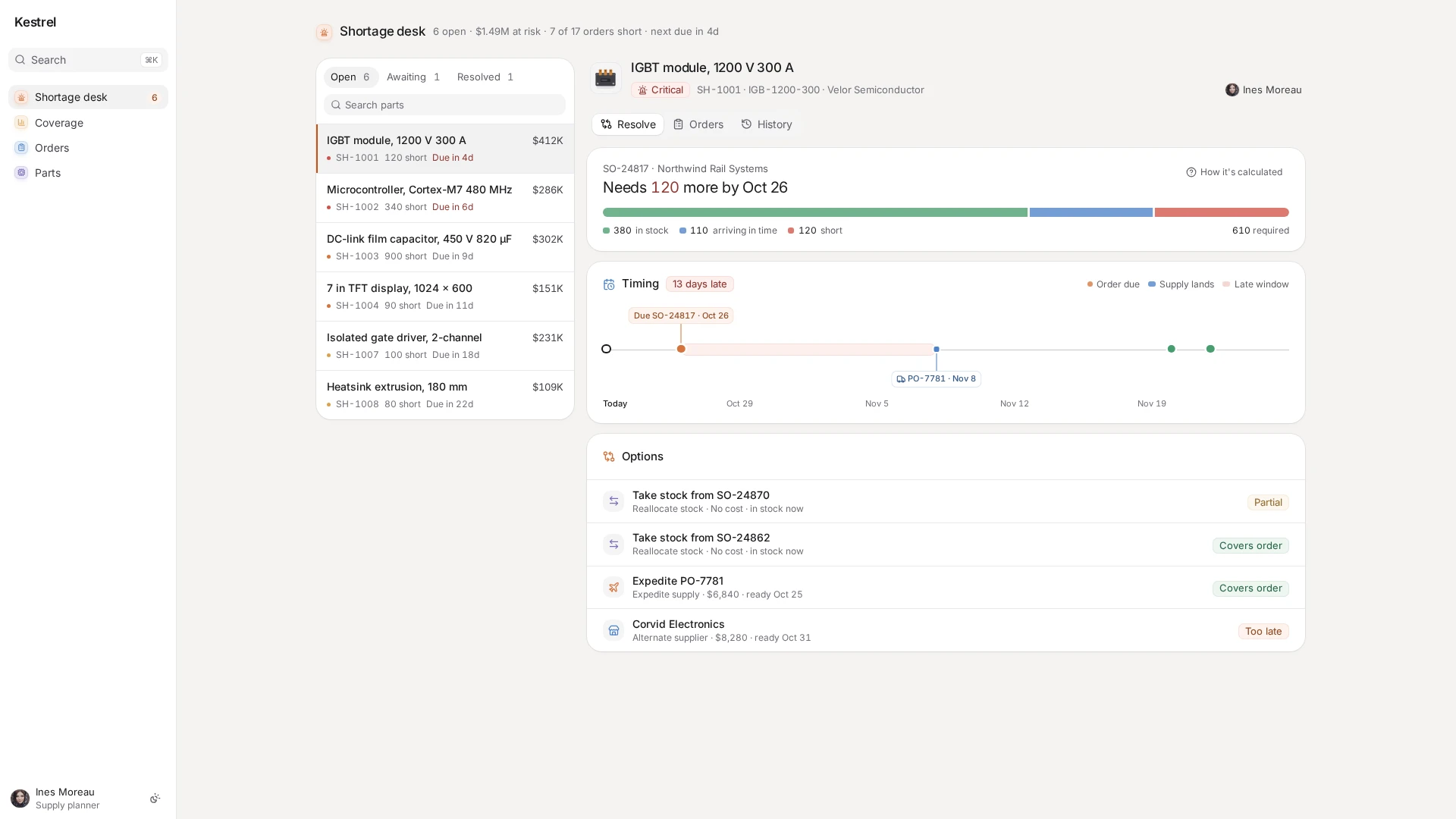Click swap icon for Take stock from SO-24862
The image size is (1456, 819).
point(613,544)
